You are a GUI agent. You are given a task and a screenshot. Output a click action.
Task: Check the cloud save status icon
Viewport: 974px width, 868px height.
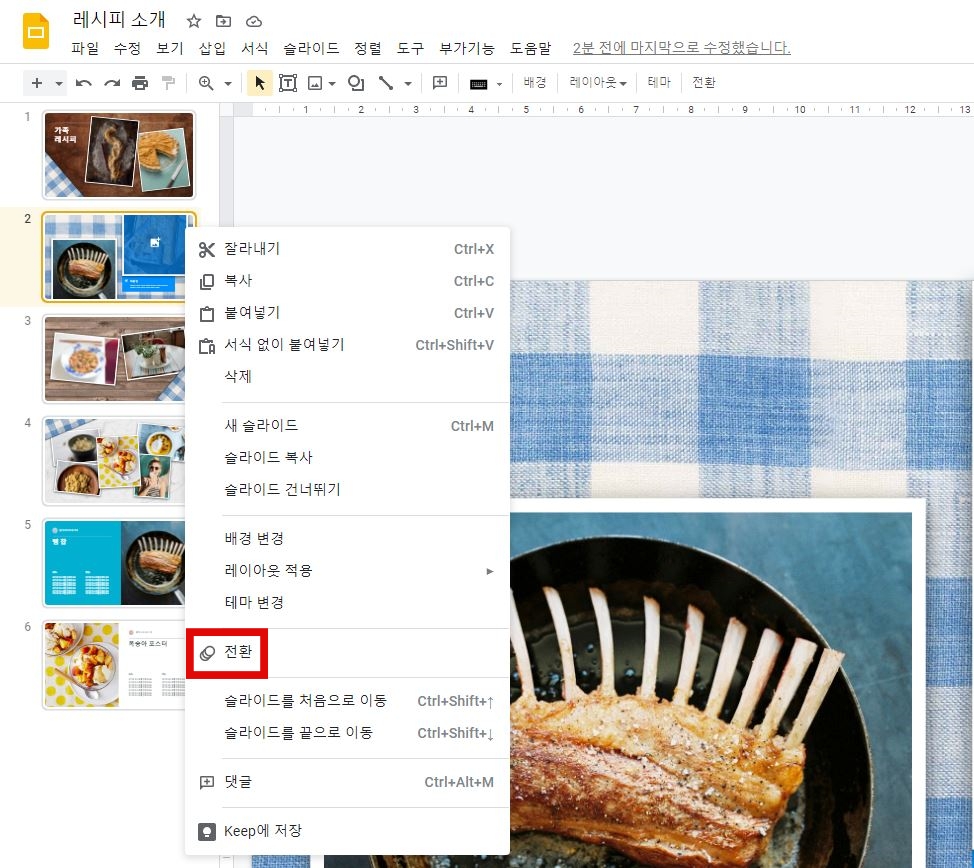tap(253, 22)
